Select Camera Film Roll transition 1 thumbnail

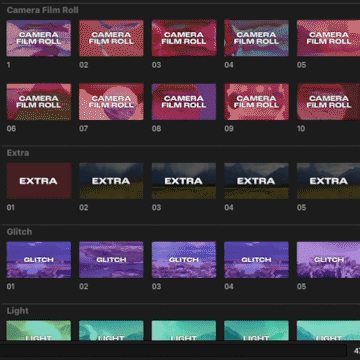pos(39,38)
